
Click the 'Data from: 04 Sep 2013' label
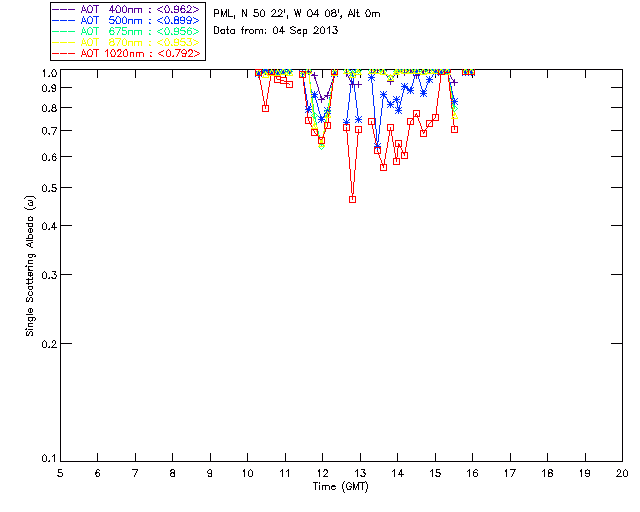point(276,31)
